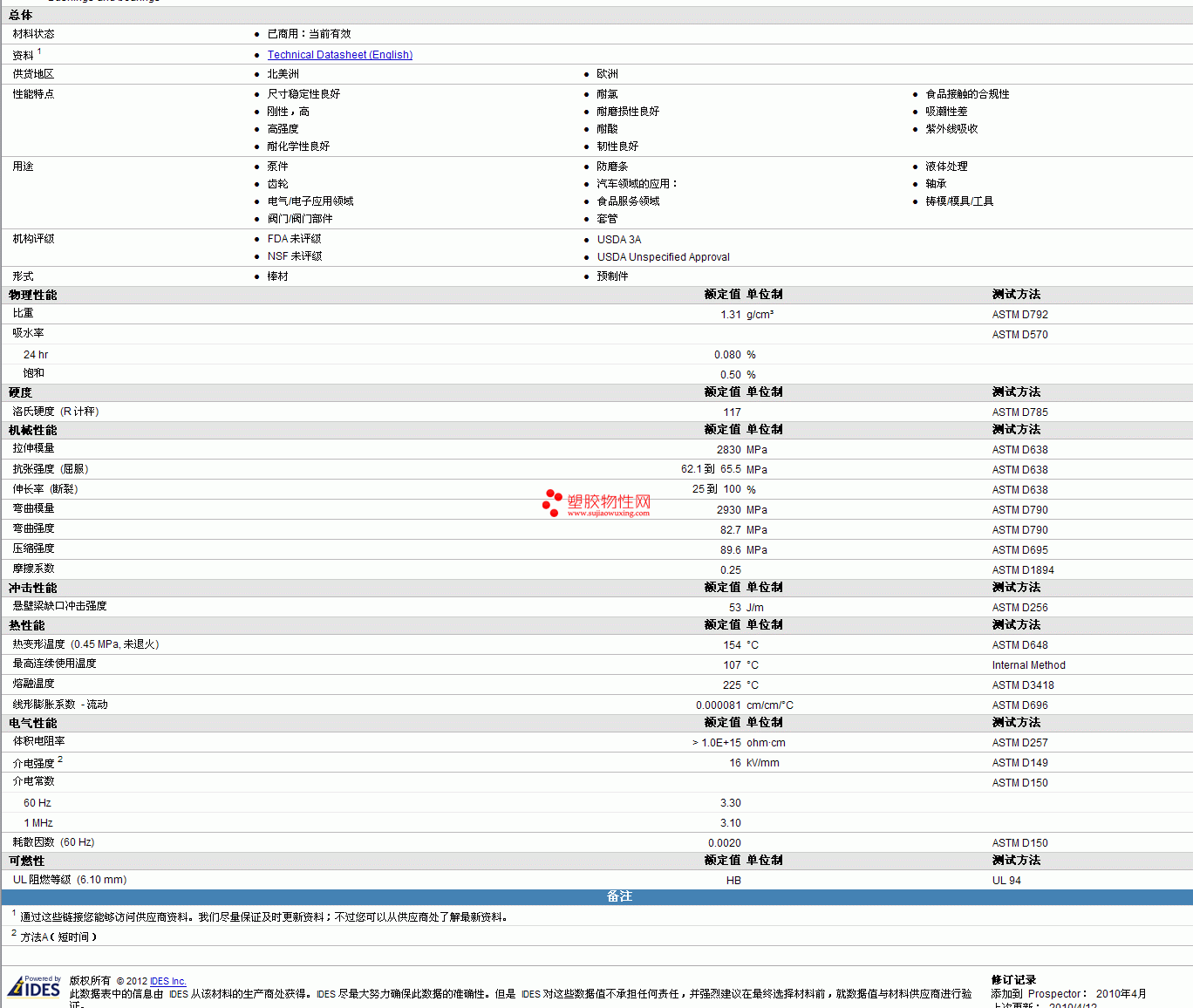Select the 电气性能 section heading
Screen dimensions: 1193x1008
pyautogui.click(x=32, y=723)
